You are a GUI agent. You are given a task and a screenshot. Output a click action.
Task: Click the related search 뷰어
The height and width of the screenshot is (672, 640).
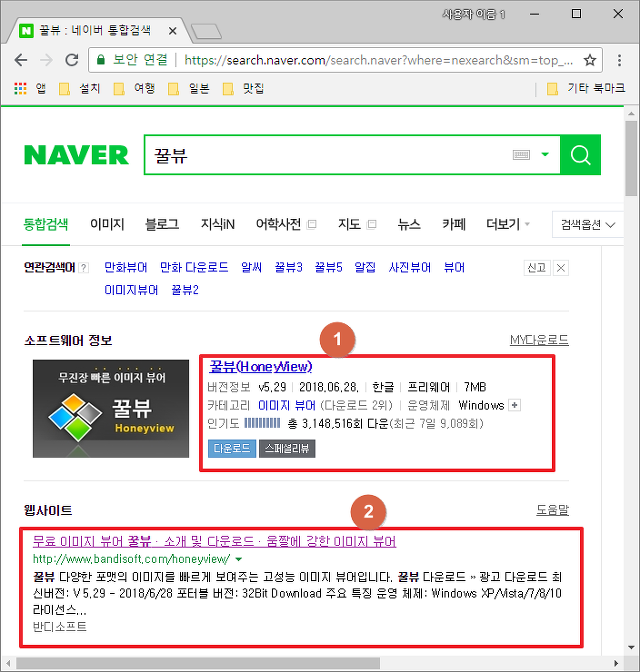[x=454, y=267]
